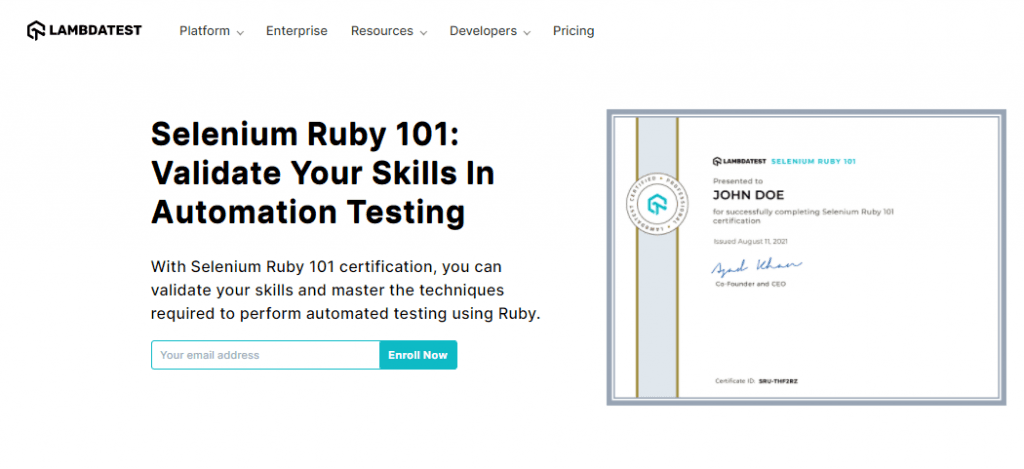Open the Developers menu label

pos(483,31)
